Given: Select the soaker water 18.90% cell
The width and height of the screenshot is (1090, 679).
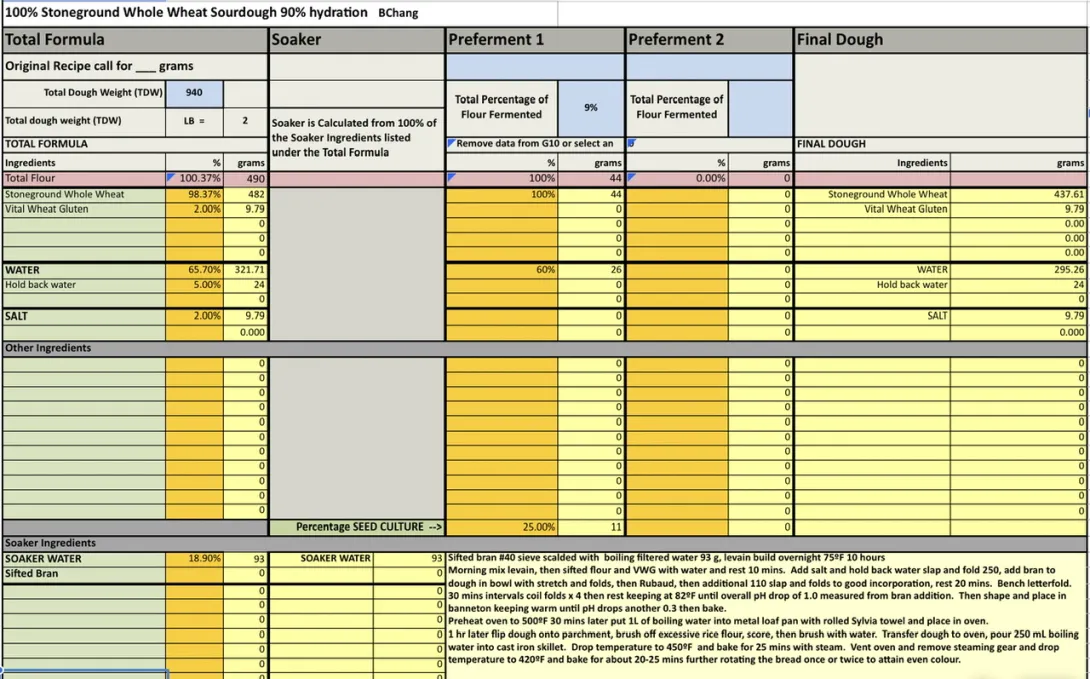Looking at the screenshot, I should pyautogui.click(x=195, y=559).
